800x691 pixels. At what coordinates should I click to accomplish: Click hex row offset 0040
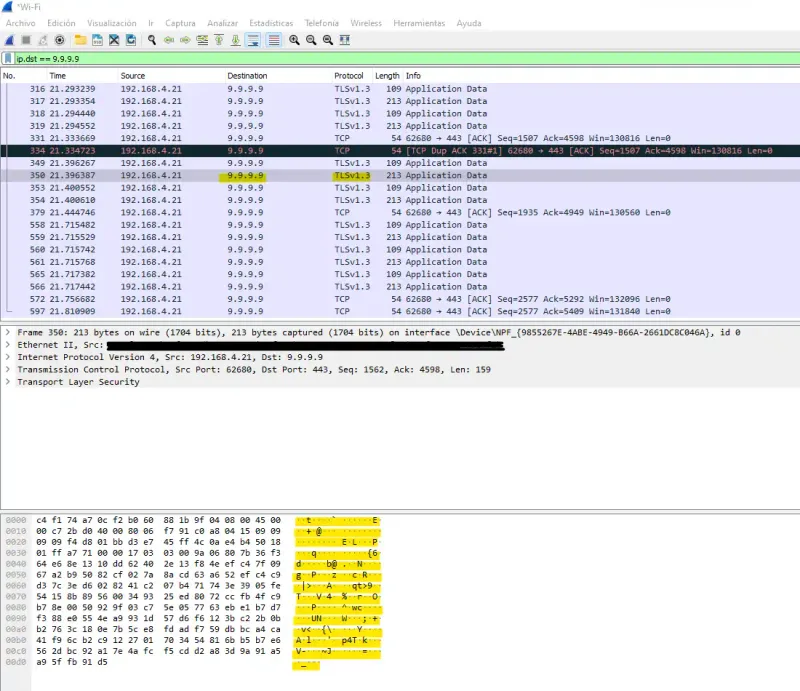pos(16,564)
